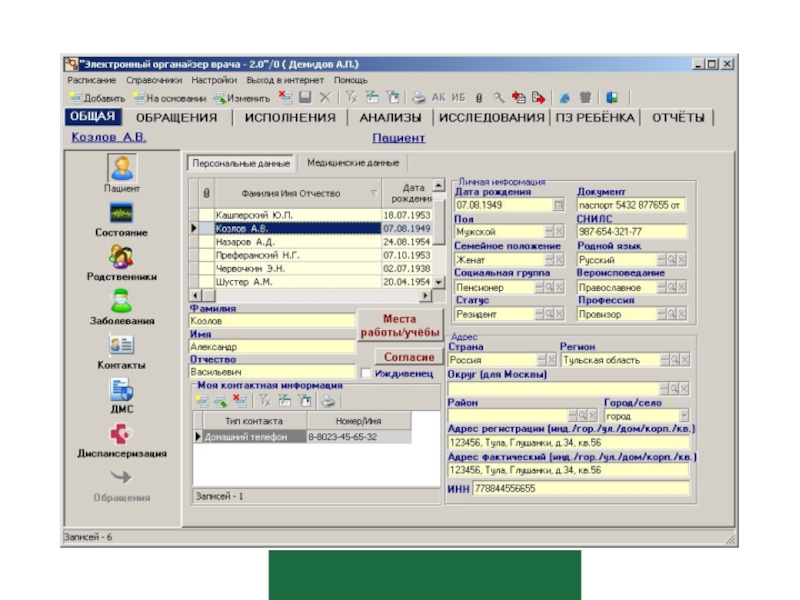800x600 pixels.
Task: Switch to the Медицинские данные tab
Action: [x=352, y=163]
